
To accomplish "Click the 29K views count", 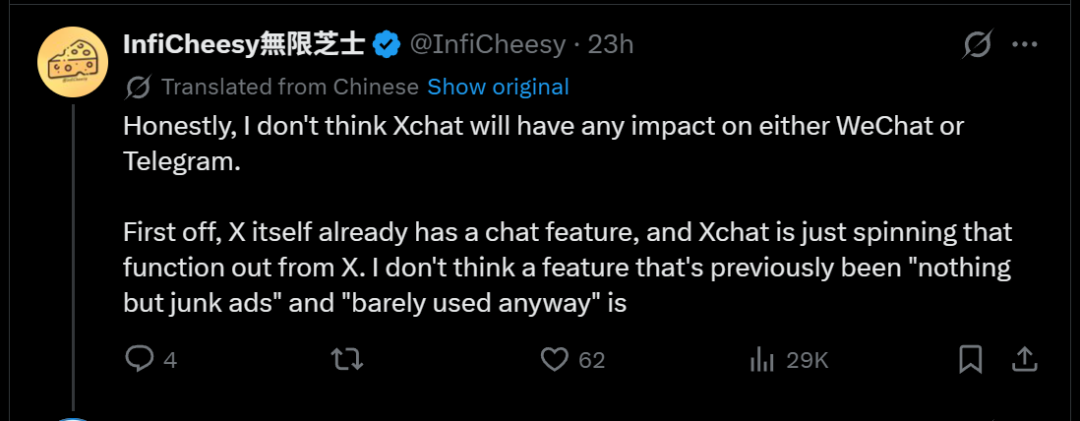I will coord(807,360).
